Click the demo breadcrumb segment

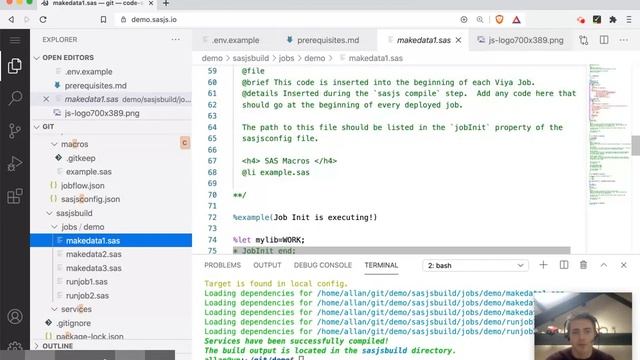click(212, 58)
